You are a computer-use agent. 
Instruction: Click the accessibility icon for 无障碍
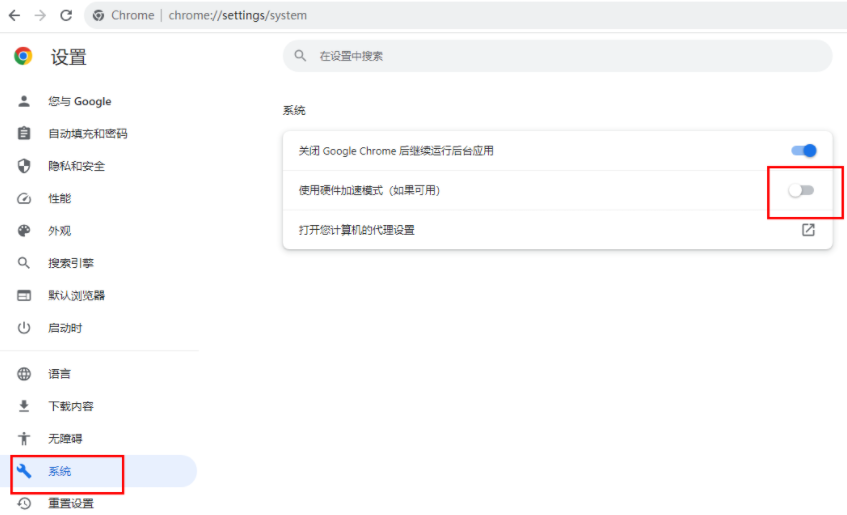[24, 439]
